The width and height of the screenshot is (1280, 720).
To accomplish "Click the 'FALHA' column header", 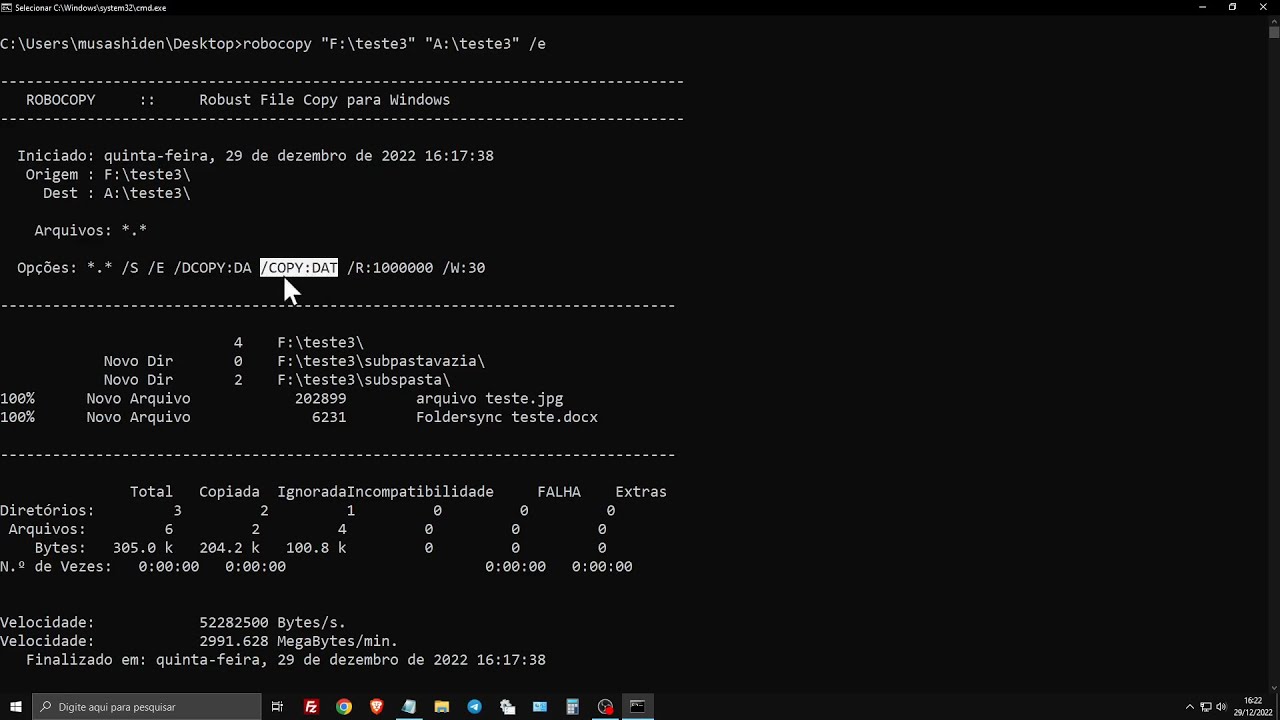I will 559,492.
